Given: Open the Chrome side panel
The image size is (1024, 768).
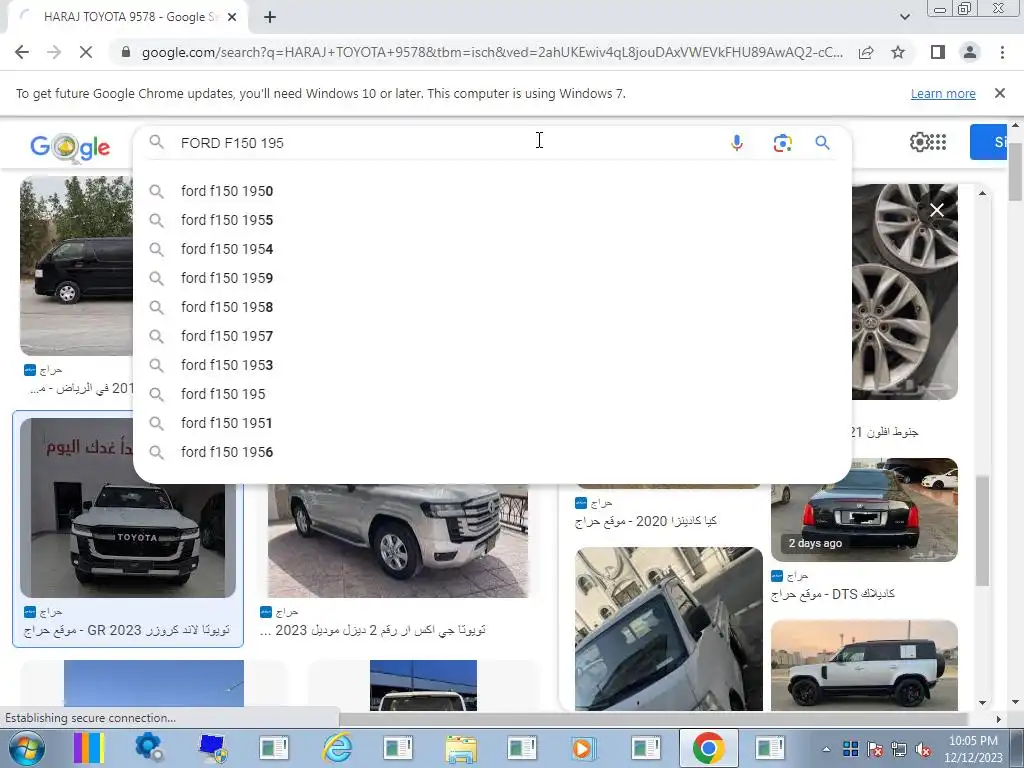Looking at the screenshot, I should (x=938, y=52).
